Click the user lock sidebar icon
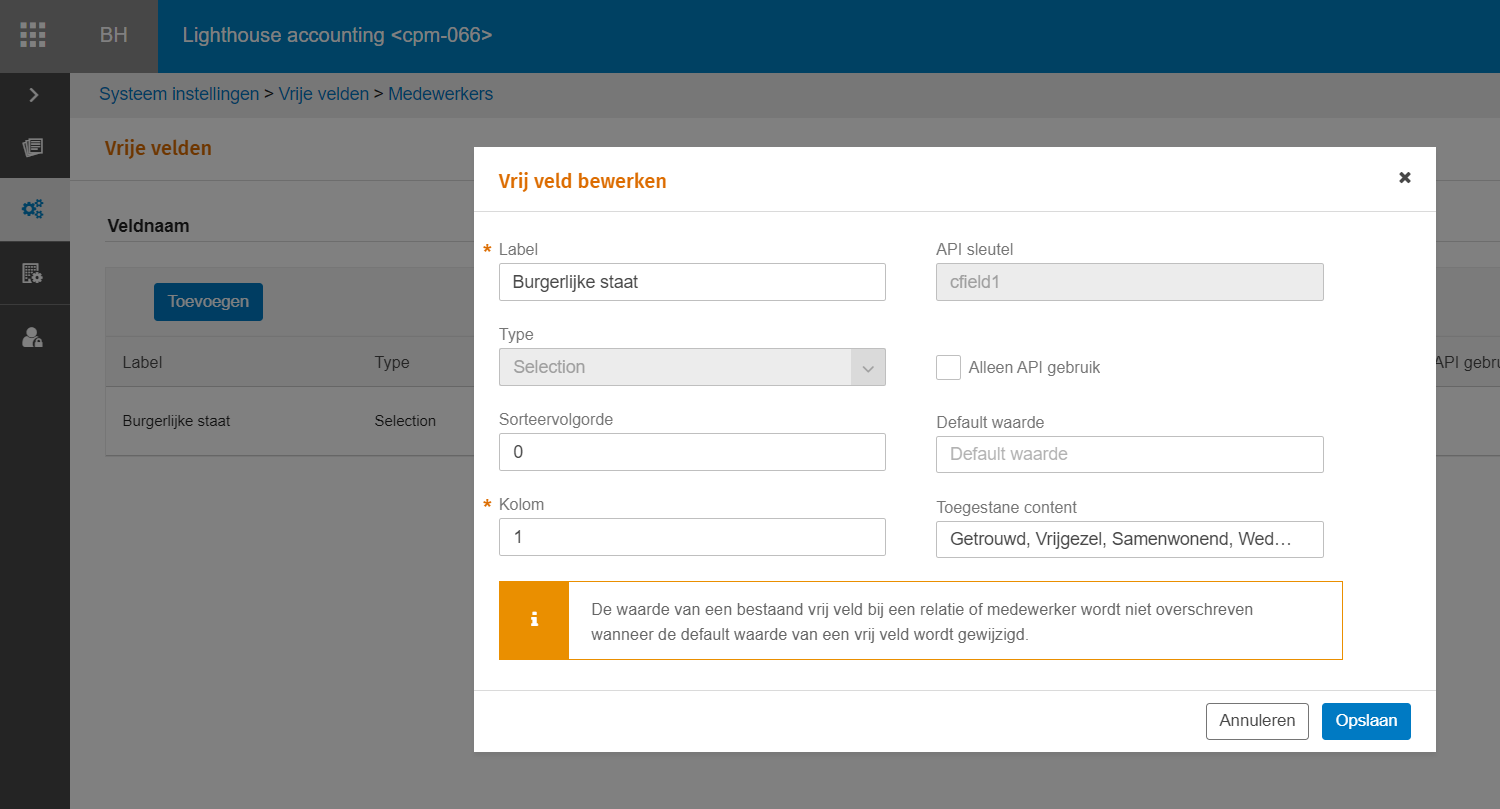The height and width of the screenshot is (809, 1500). (33, 337)
